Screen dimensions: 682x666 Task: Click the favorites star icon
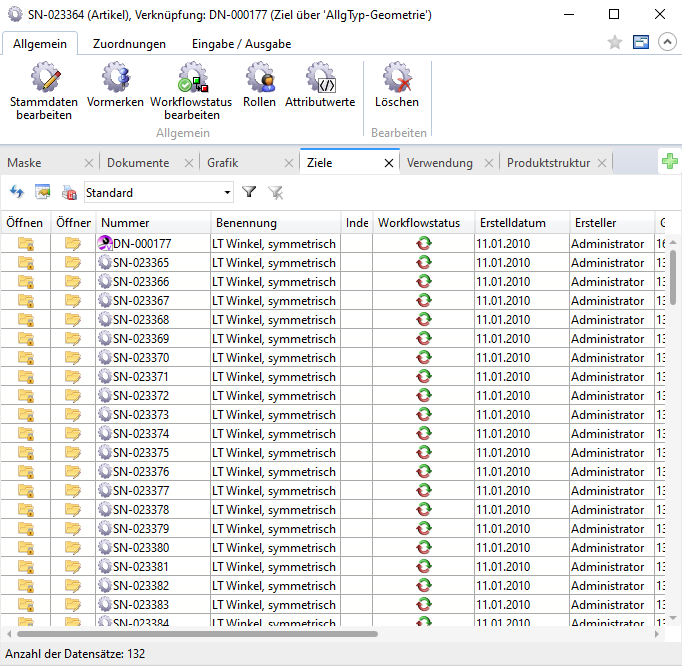click(615, 43)
